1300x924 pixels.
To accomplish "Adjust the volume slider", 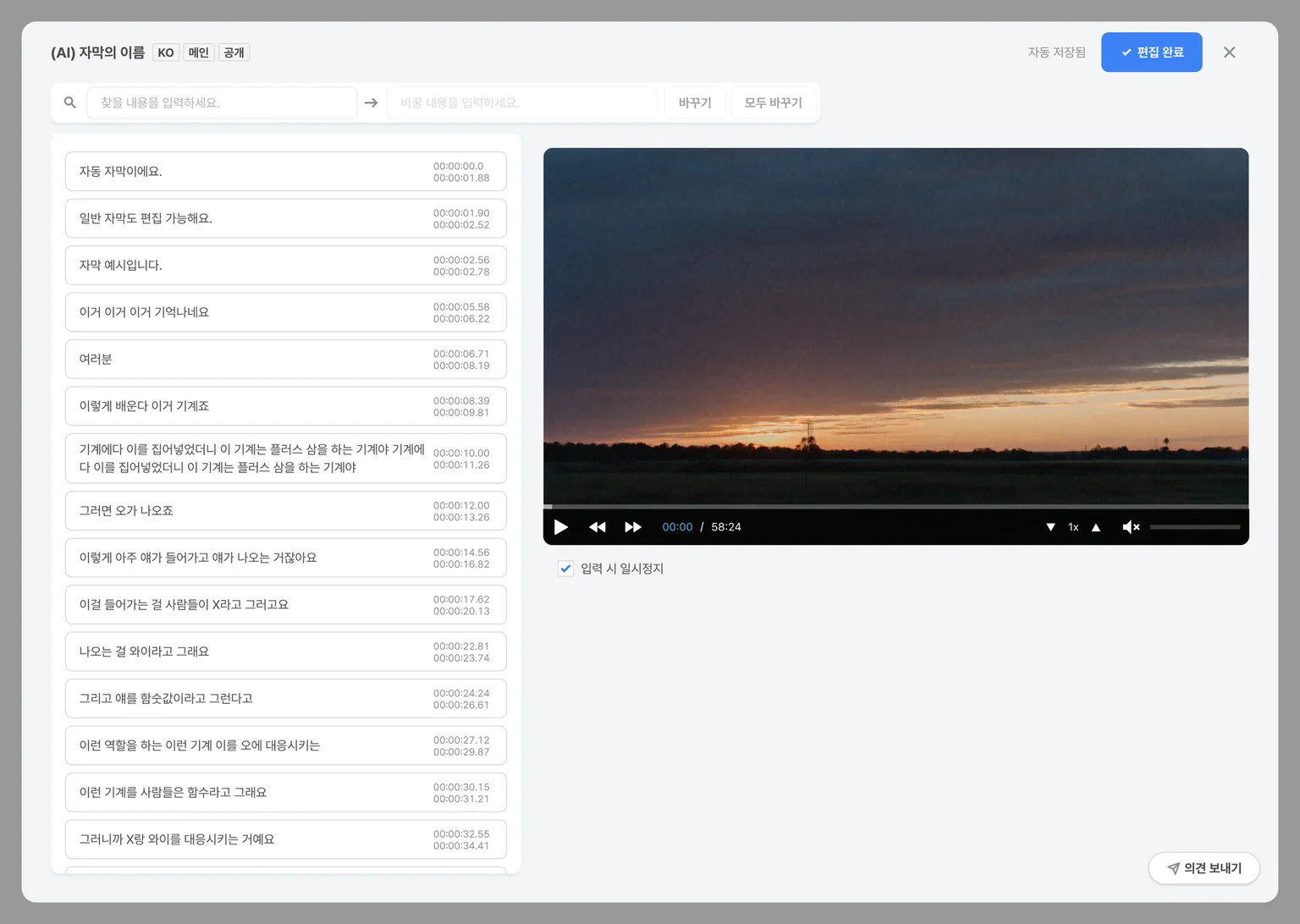I will [1195, 527].
